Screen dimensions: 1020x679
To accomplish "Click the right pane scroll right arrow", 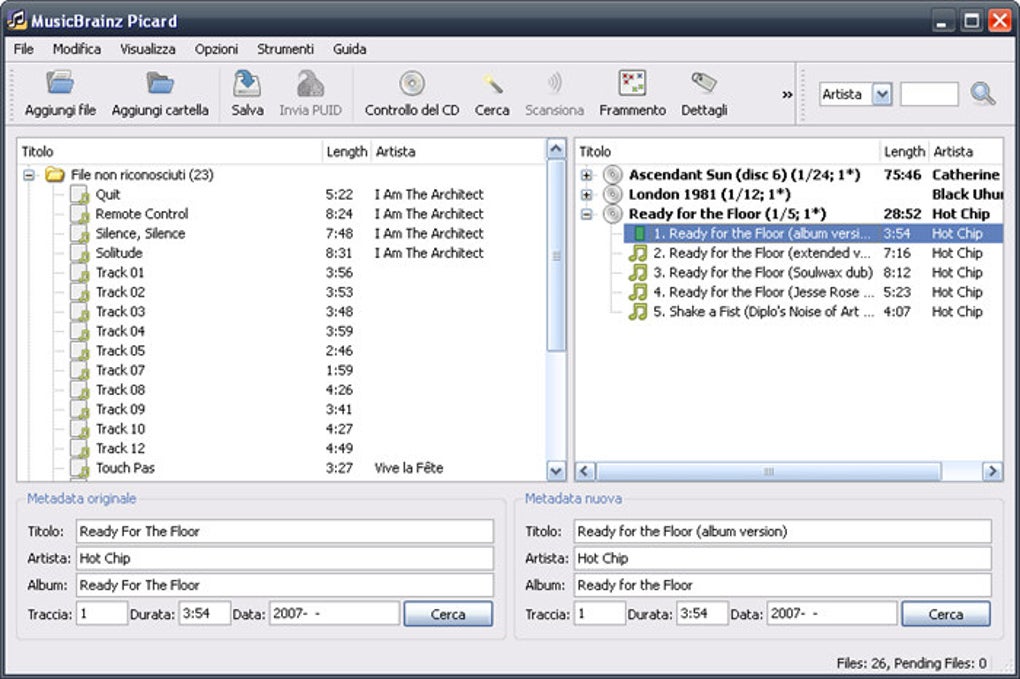I will click(992, 471).
